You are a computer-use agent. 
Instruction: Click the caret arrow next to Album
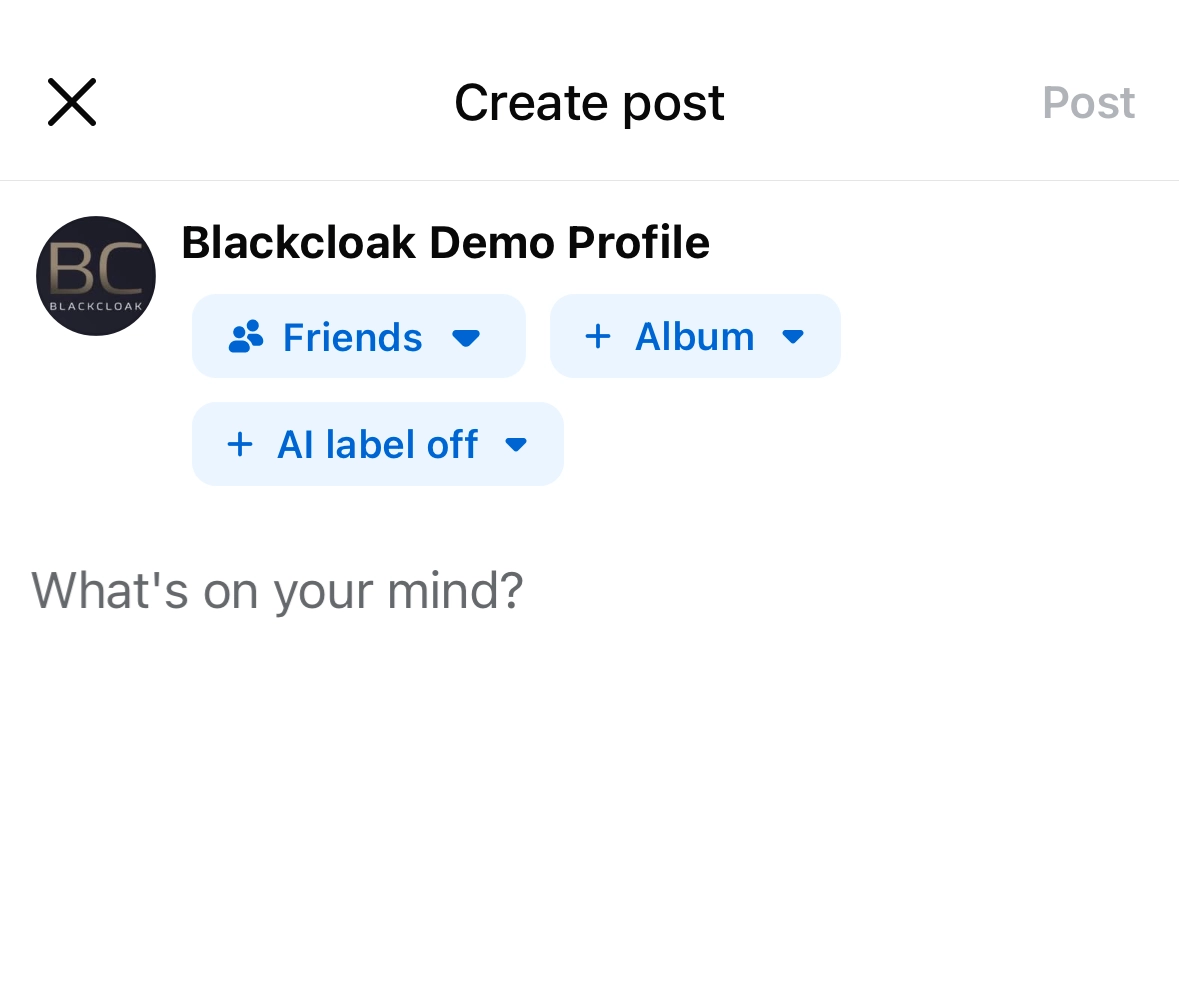pos(793,337)
